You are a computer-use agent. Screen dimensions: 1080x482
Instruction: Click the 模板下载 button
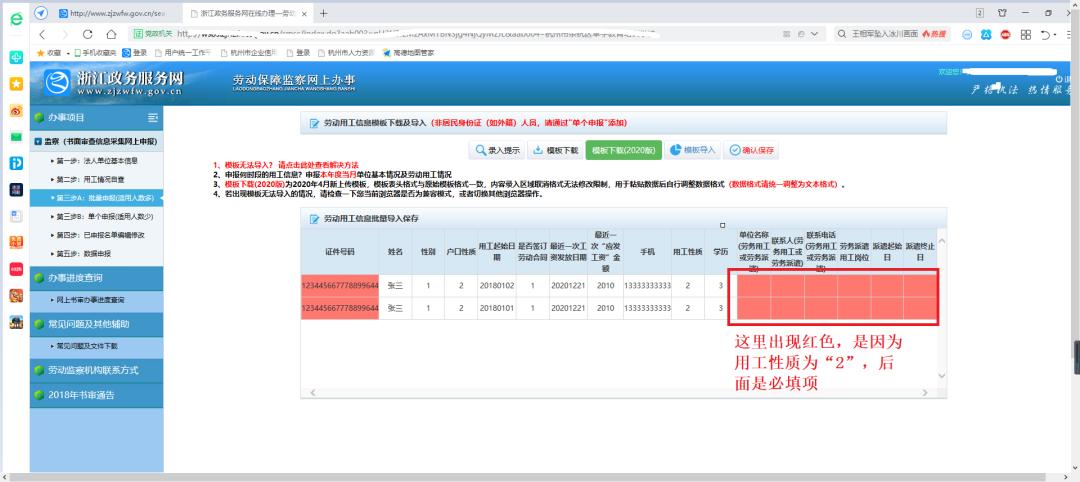[555, 150]
